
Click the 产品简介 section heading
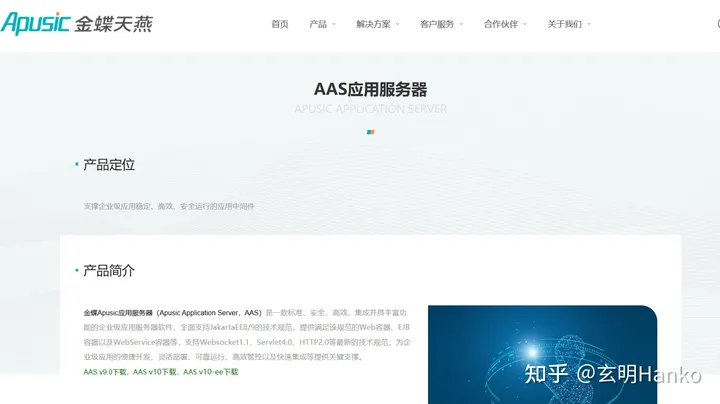pyautogui.click(x=109, y=271)
